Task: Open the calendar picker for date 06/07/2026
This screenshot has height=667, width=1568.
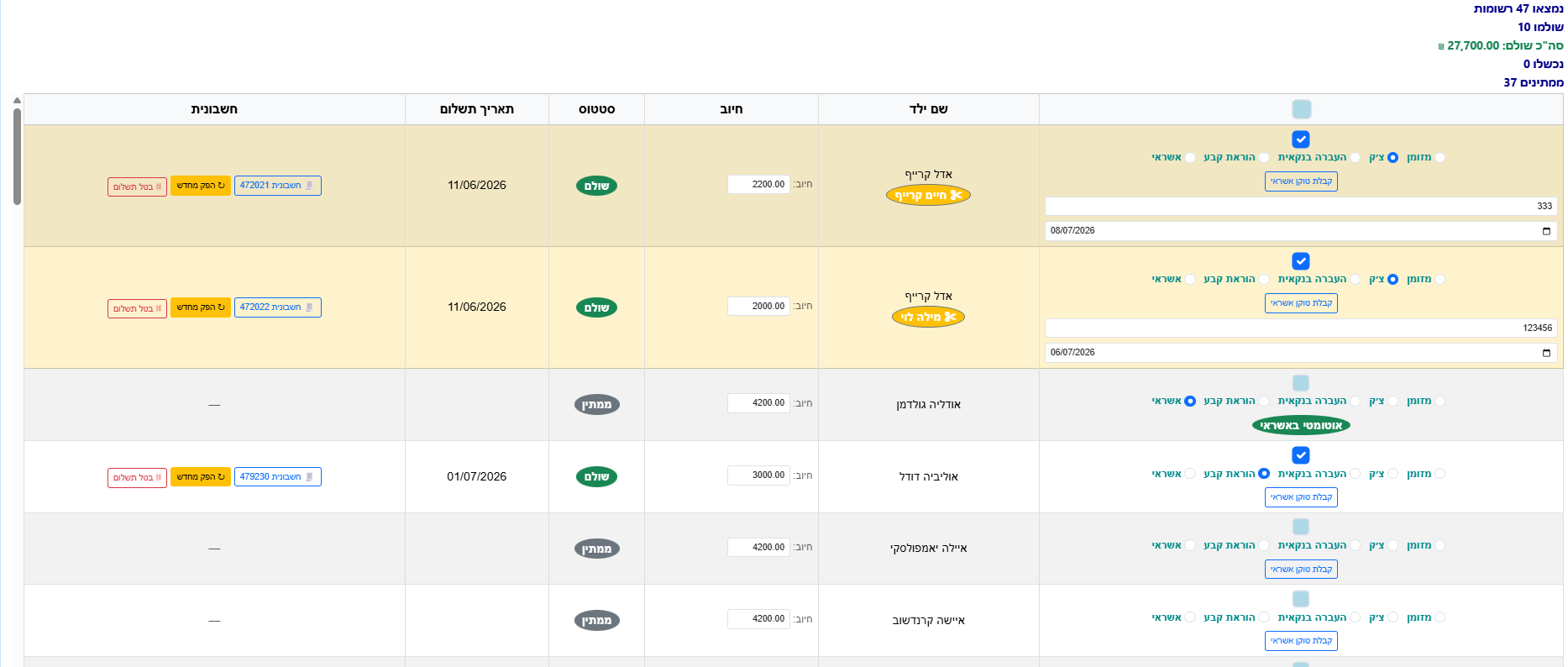Action: point(1546,353)
